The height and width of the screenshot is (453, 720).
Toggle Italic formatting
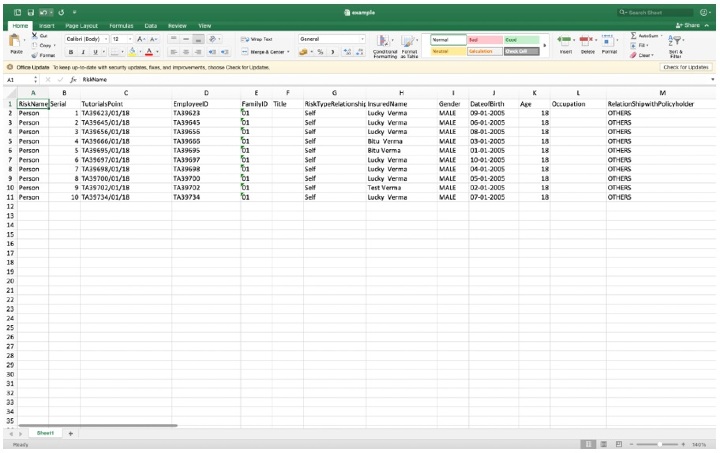click(x=83, y=52)
